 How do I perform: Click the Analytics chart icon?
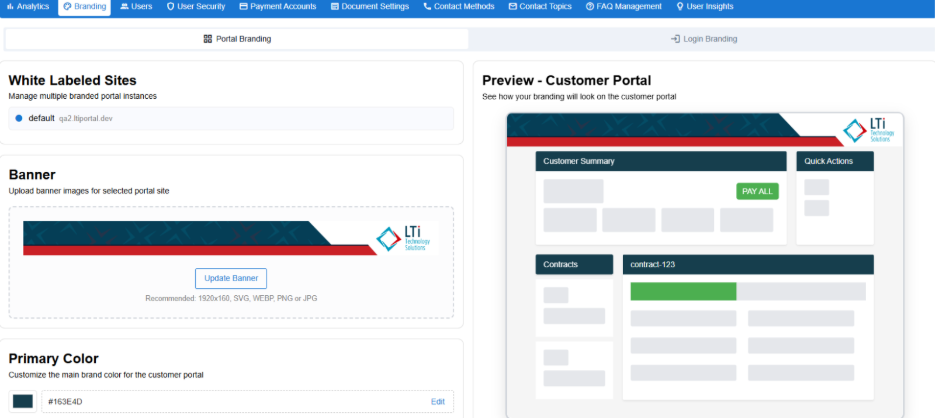click(x=10, y=7)
